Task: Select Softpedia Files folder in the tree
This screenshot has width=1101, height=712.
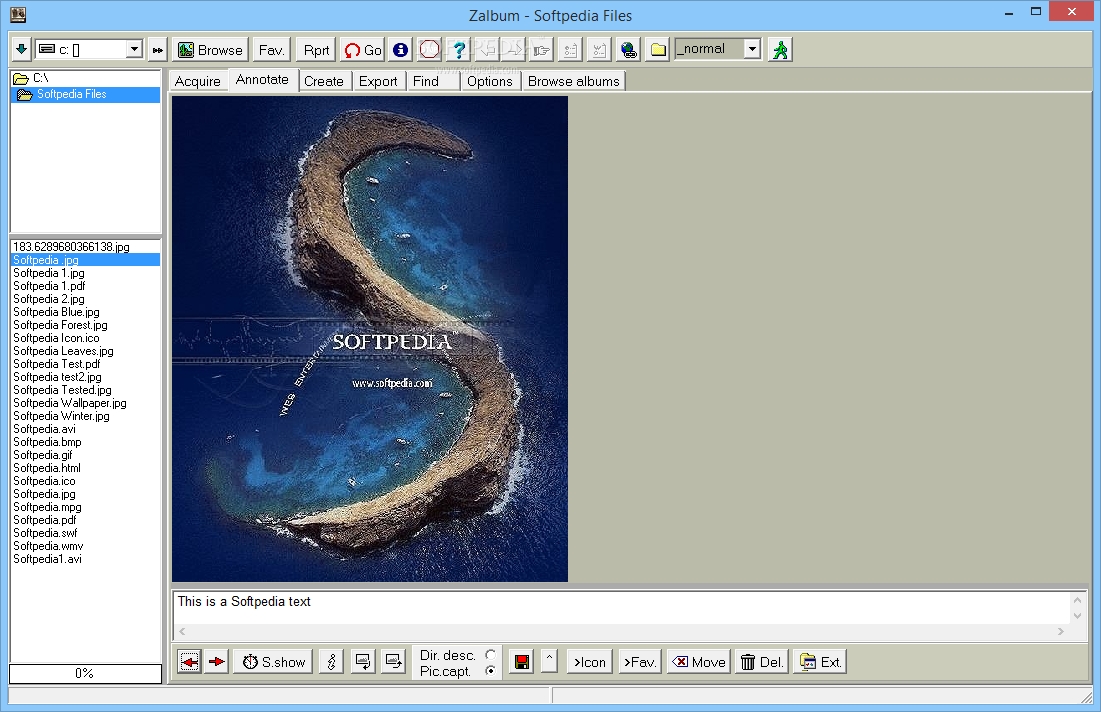Action: 86,94
